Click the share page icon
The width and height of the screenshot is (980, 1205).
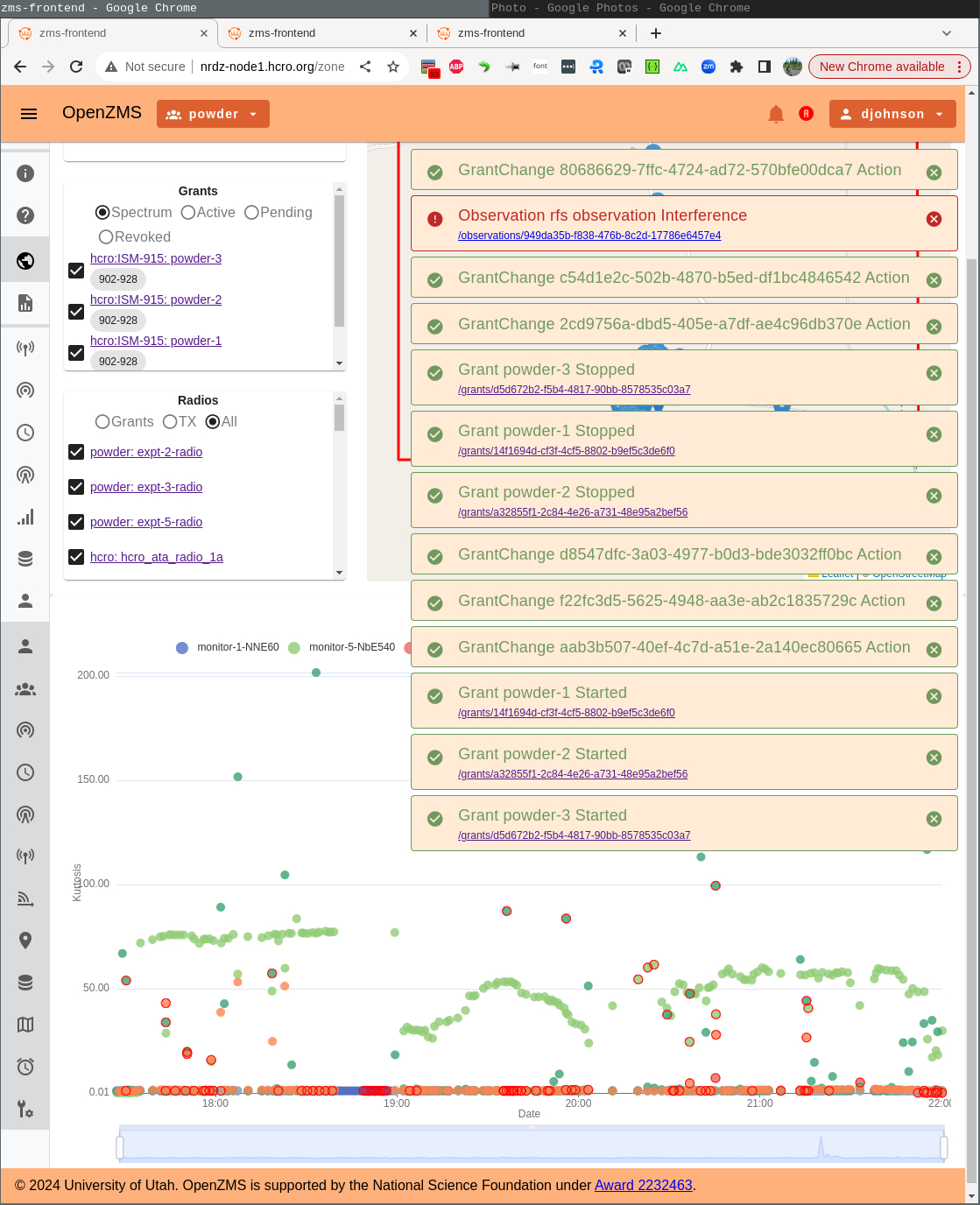click(x=365, y=67)
